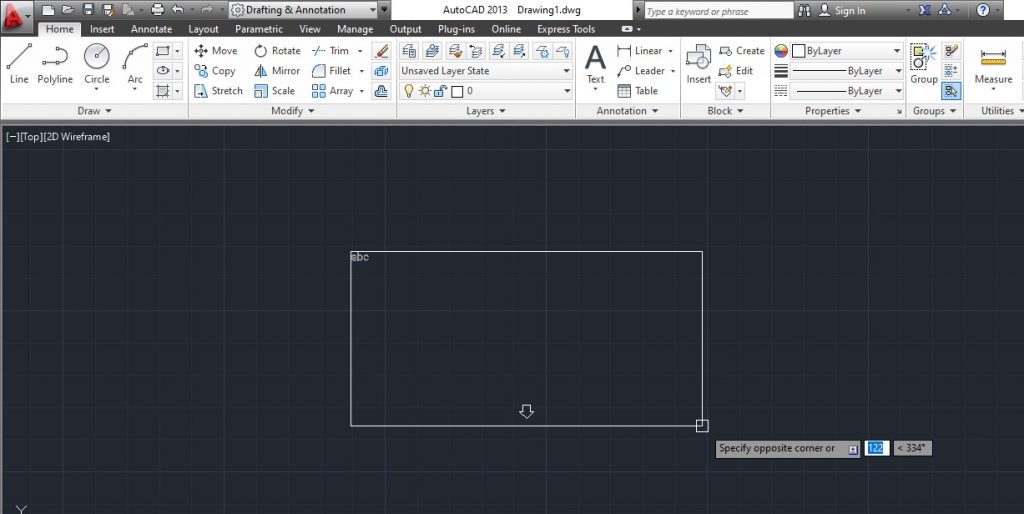Screen dimensions: 1024x514
Task: Click the Save icon in quick access toolbar
Action: point(89,10)
